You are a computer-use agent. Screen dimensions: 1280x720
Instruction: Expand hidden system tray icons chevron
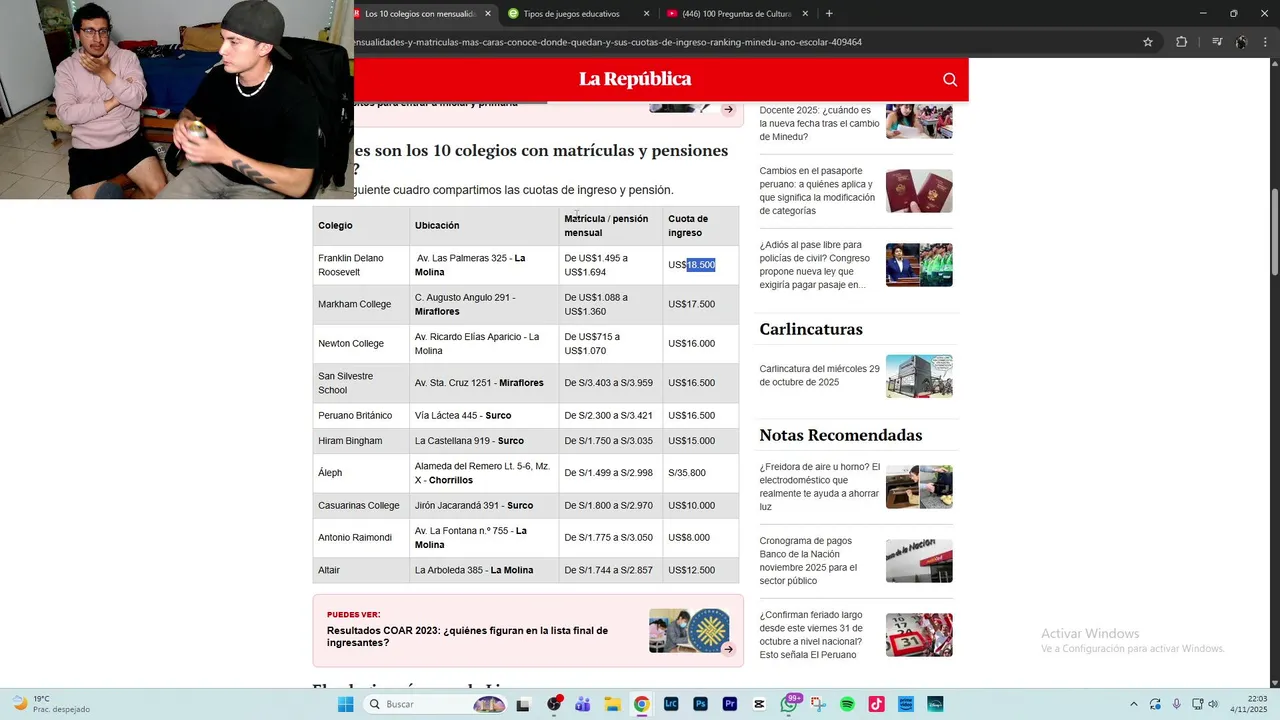tap(1133, 704)
